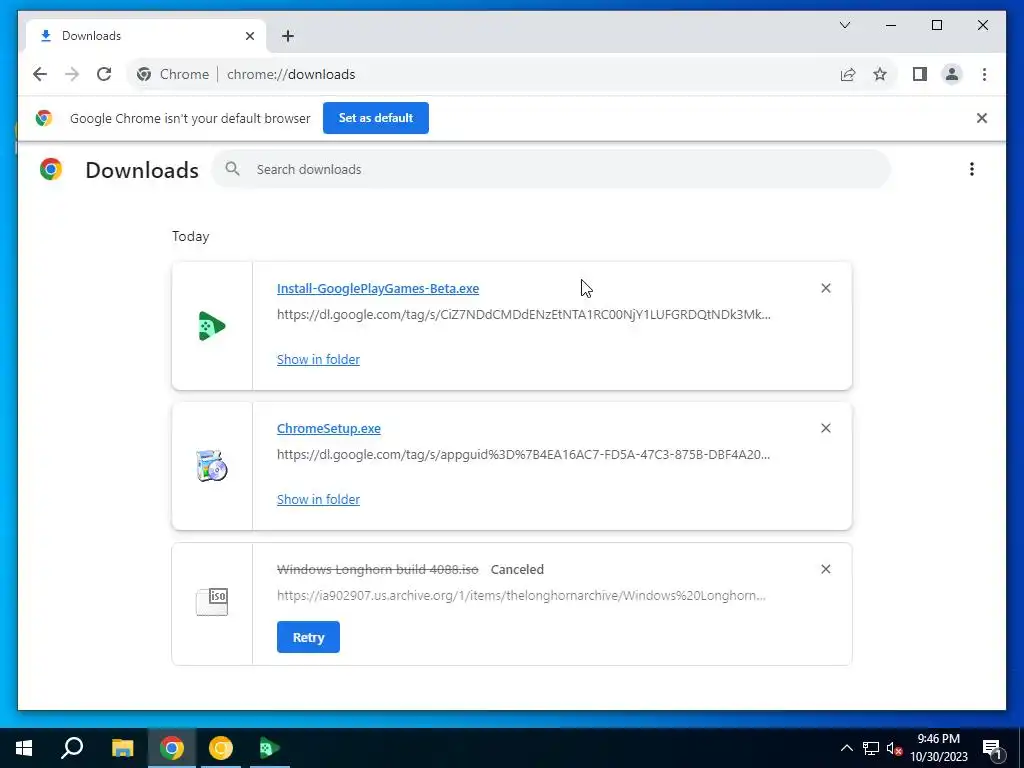
Task: Click the forward navigation arrow
Action: 72,74
